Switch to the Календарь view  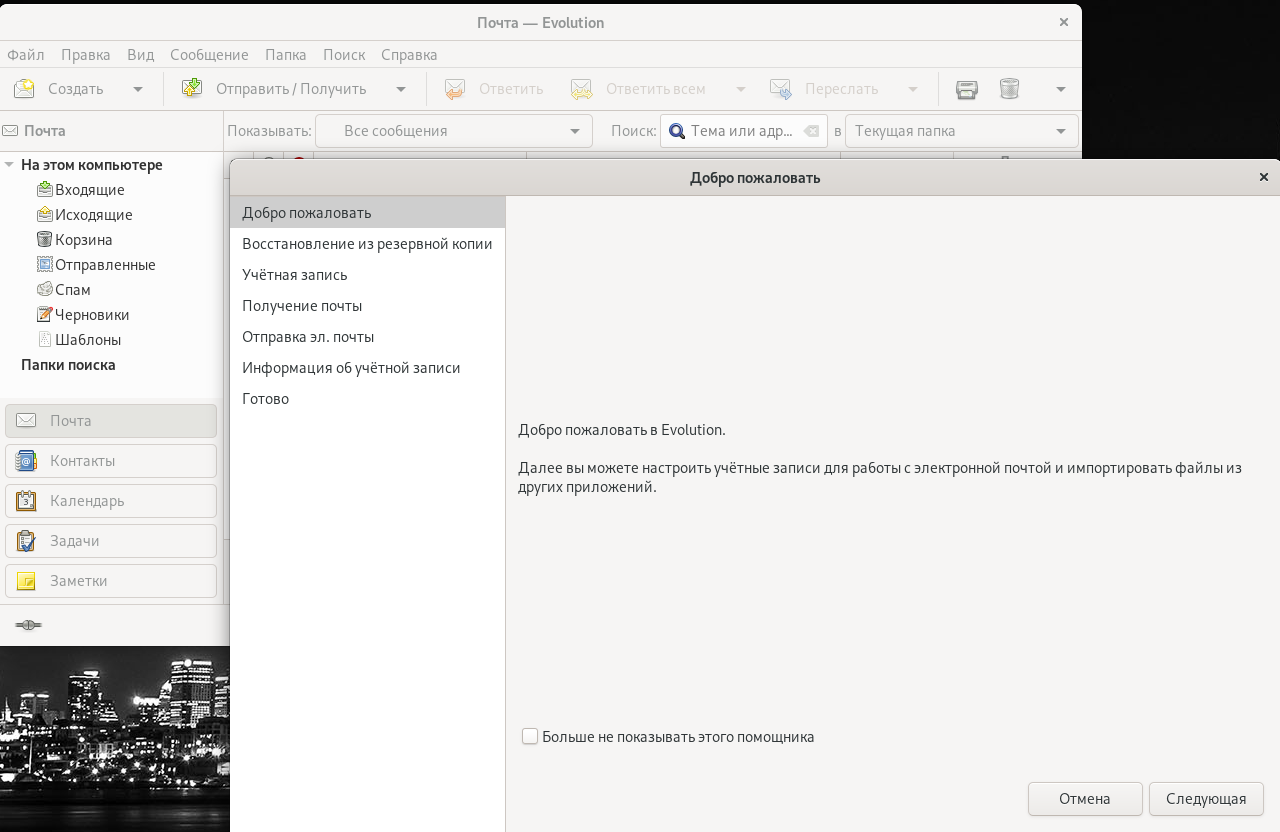pyautogui.click(x=111, y=501)
